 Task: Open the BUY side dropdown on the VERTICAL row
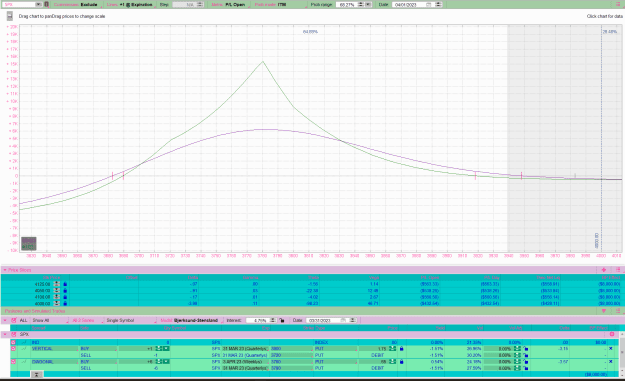[98, 349]
